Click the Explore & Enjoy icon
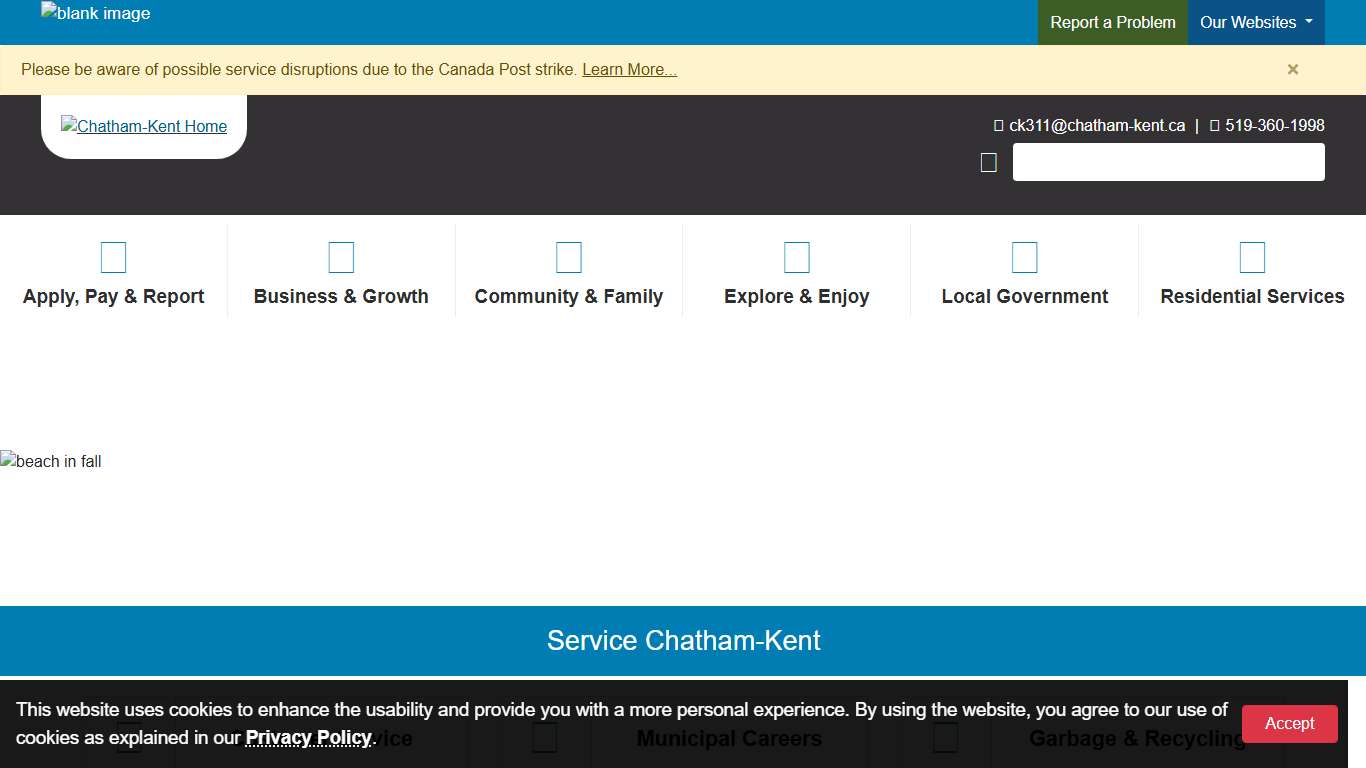This screenshot has width=1366, height=768. click(x=796, y=256)
